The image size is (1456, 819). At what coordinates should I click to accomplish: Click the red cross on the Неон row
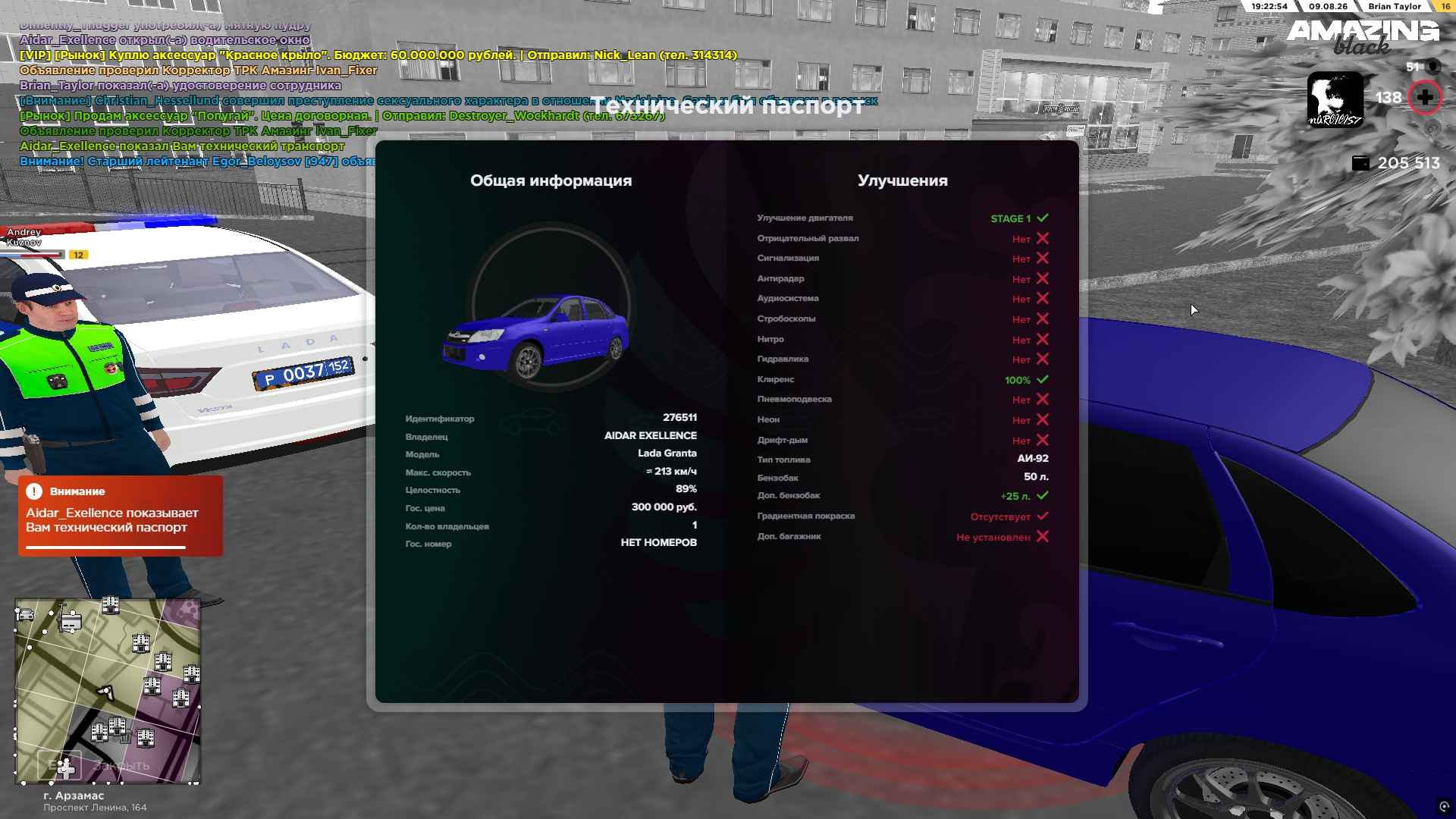[1043, 420]
